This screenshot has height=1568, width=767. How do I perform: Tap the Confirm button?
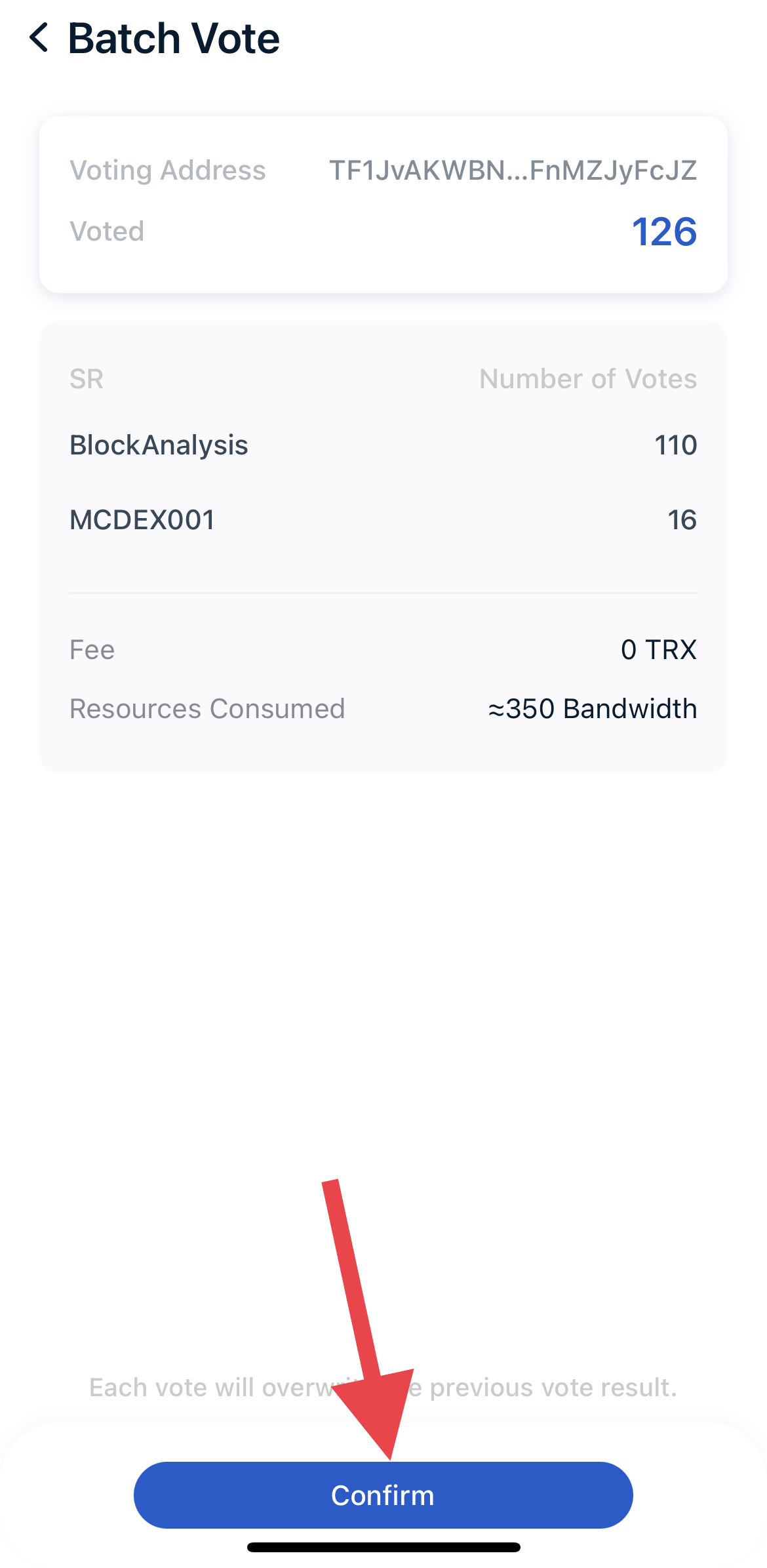[x=383, y=1495]
